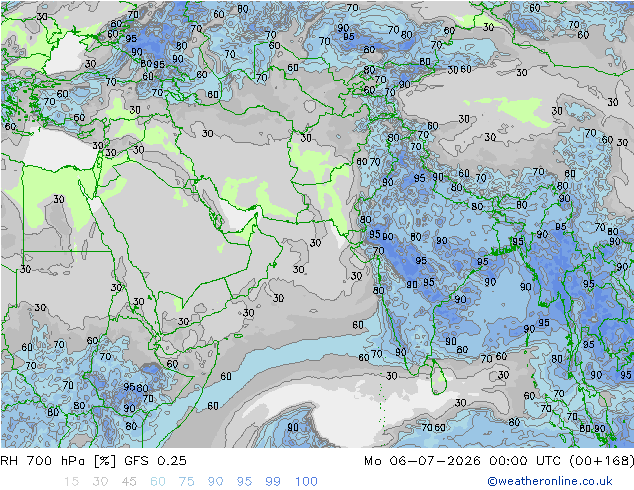634x490 pixels.
Task: Click the legend value 100
Action: [306, 482]
